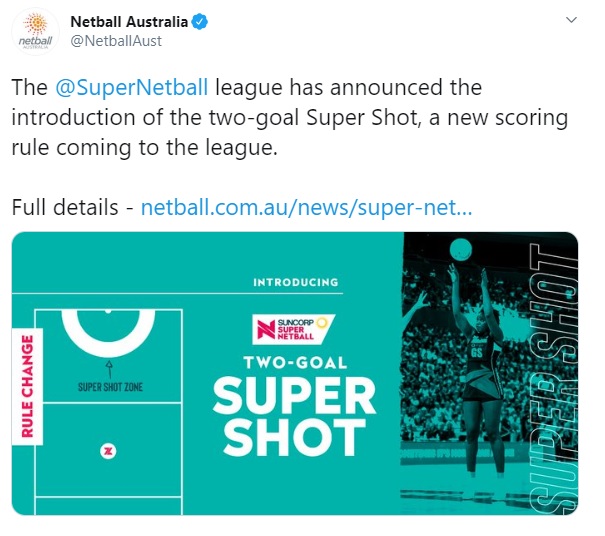
Task: Open the tweet options chevron menu
Action: (571, 20)
